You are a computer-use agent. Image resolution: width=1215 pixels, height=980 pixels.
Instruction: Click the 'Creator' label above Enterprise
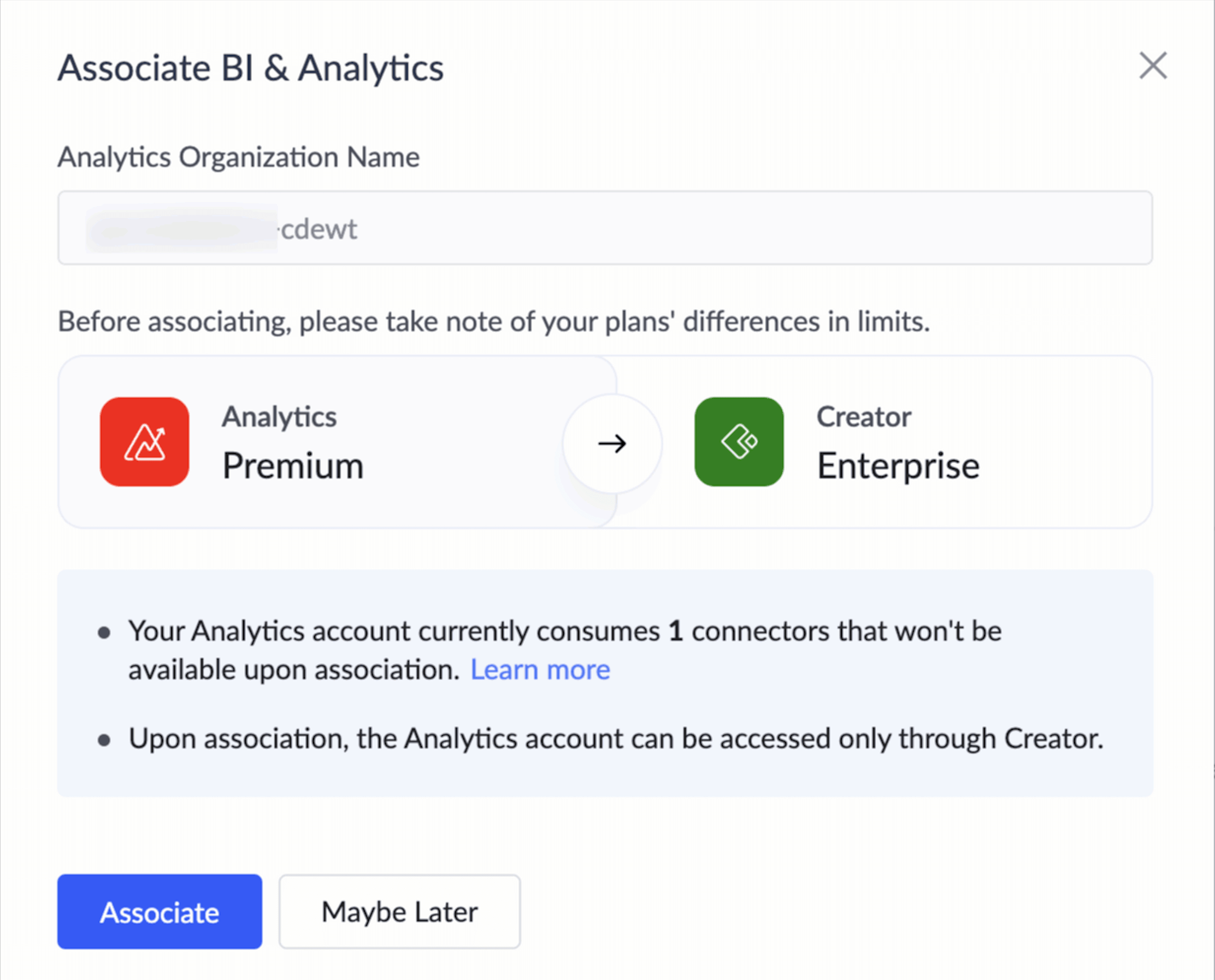click(863, 417)
